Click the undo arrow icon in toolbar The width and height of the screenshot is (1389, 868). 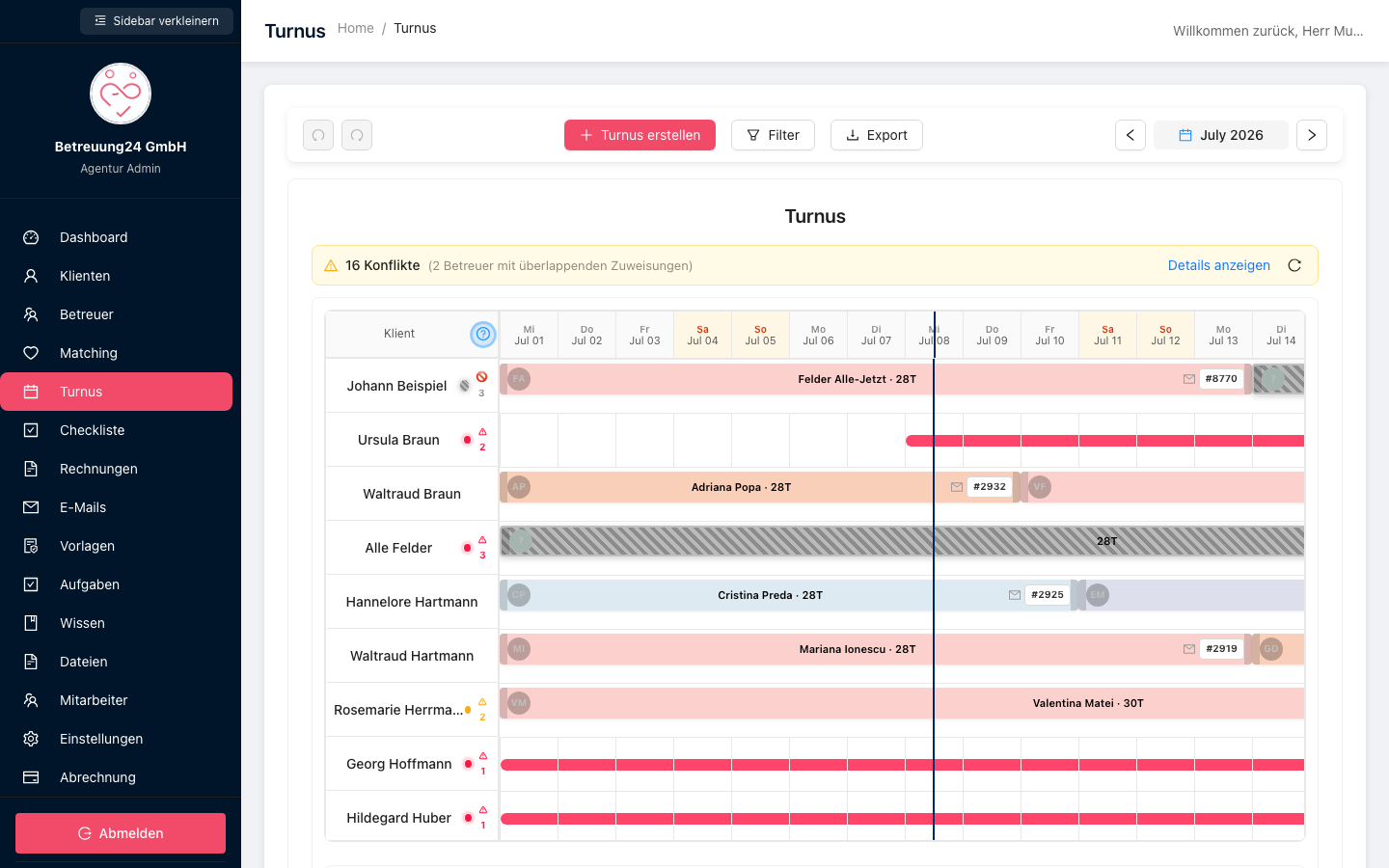[318, 135]
